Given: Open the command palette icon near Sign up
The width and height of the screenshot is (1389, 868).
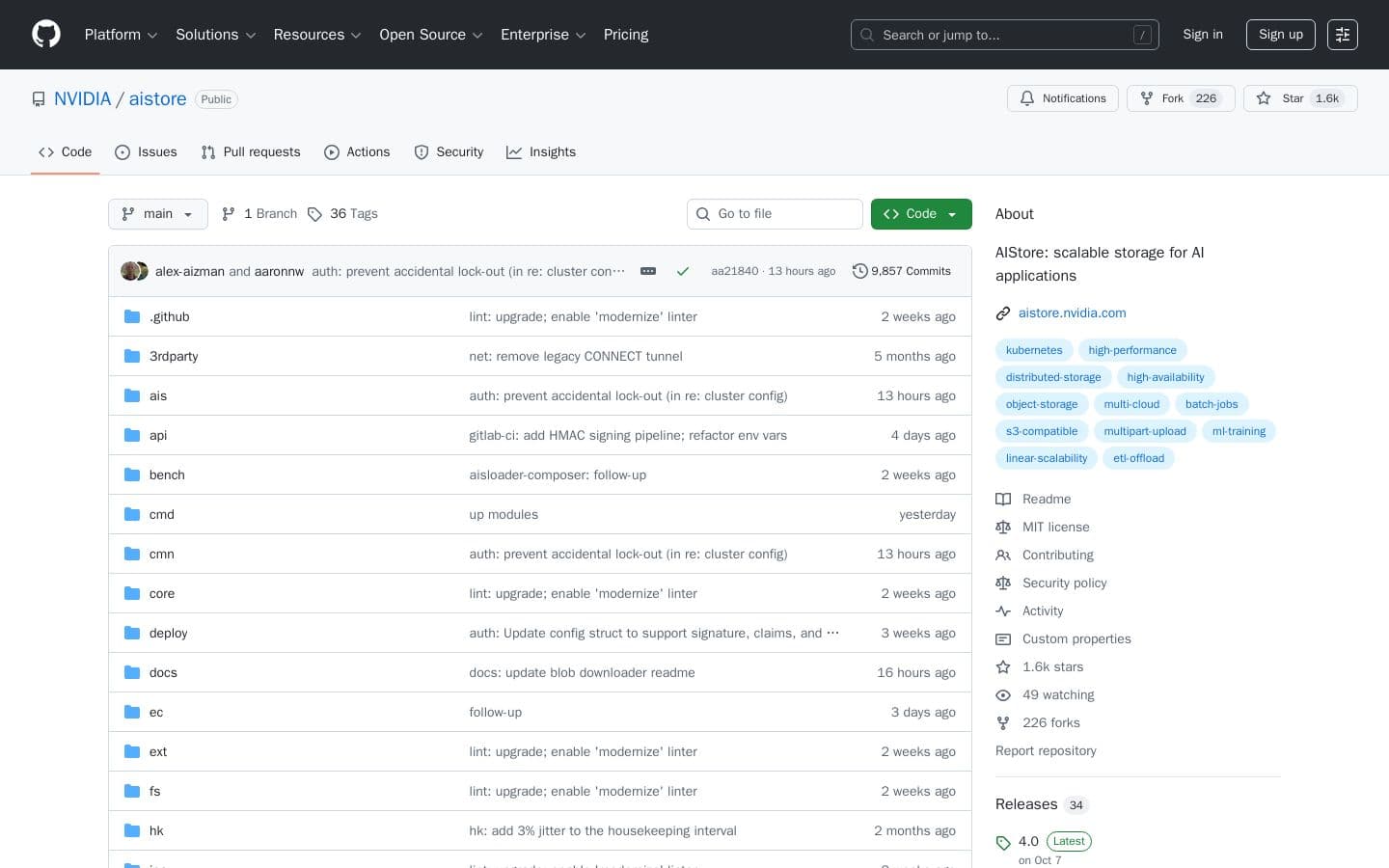Looking at the screenshot, I should pyautogui.click(x=1343, y=35).
